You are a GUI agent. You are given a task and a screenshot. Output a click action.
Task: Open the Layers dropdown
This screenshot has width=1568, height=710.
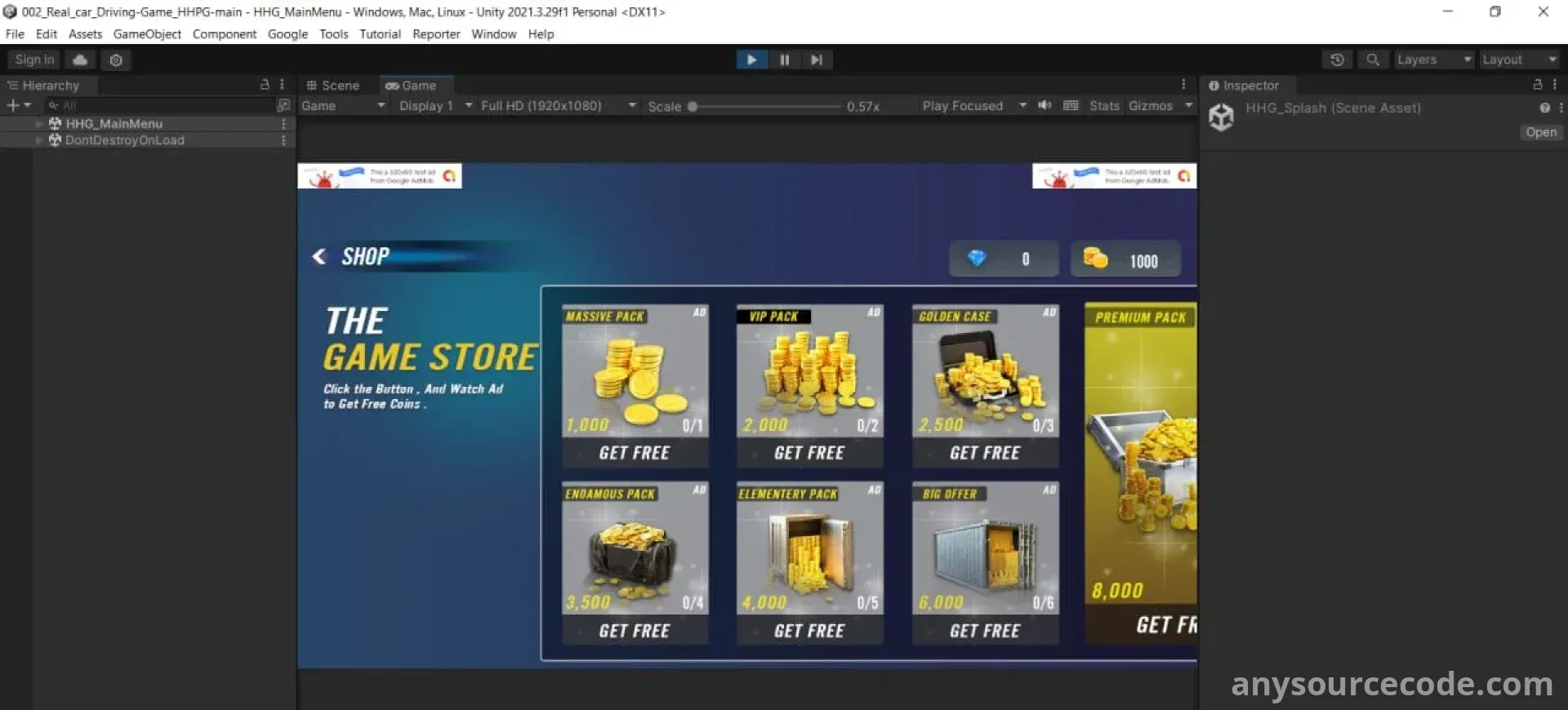click(x=1434, y=60)
